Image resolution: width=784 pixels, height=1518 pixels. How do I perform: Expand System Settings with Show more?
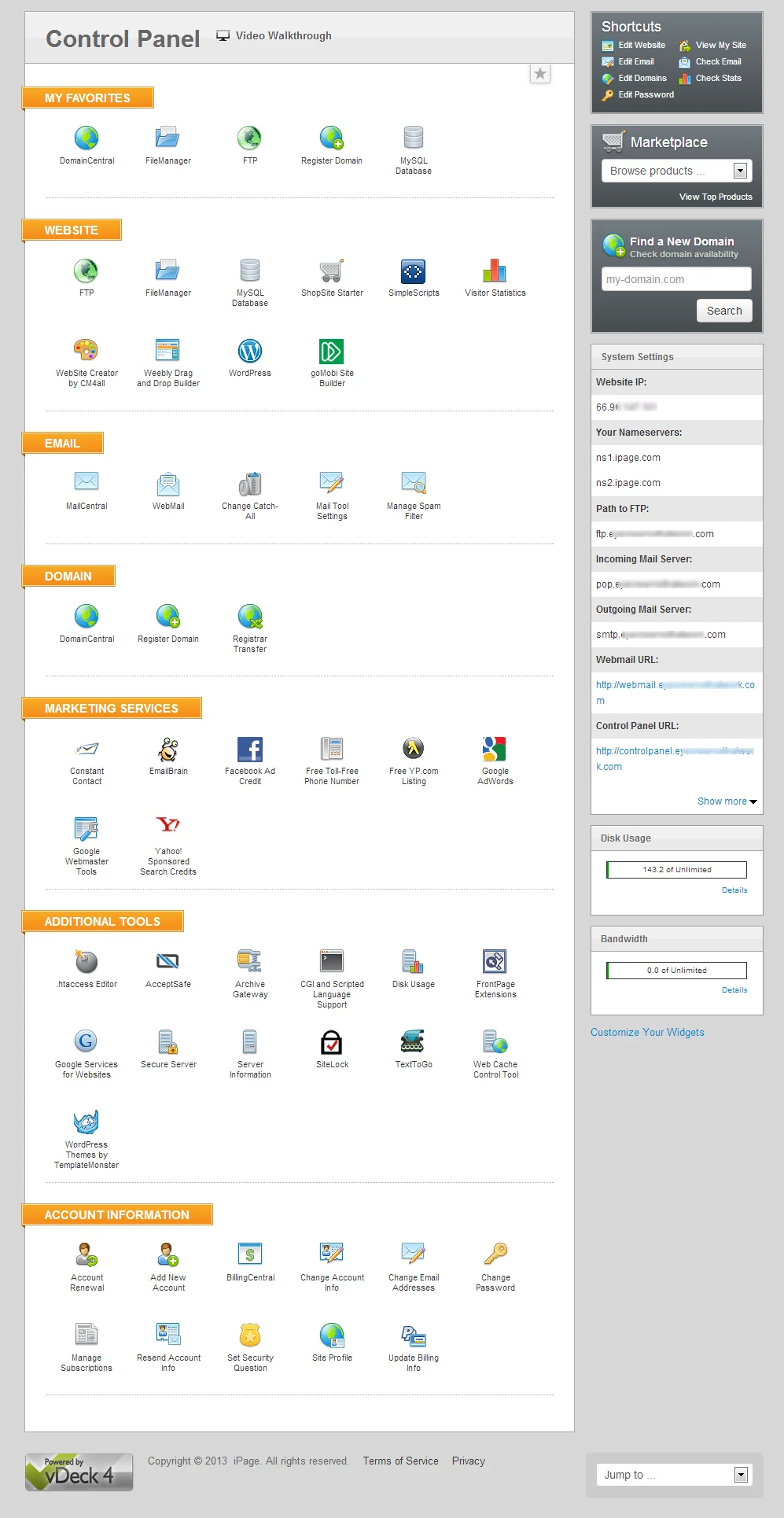point(727,801)
